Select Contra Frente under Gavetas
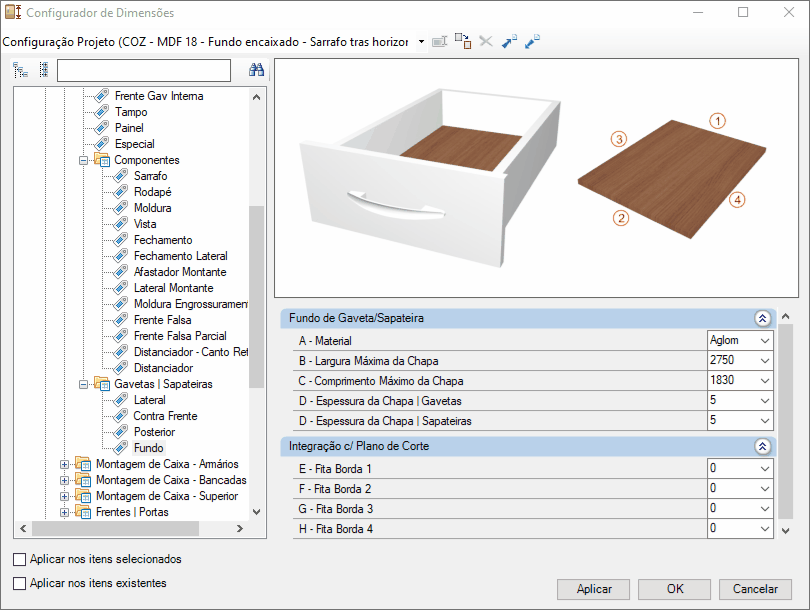 pyautogui.click(x=165, y=416)
